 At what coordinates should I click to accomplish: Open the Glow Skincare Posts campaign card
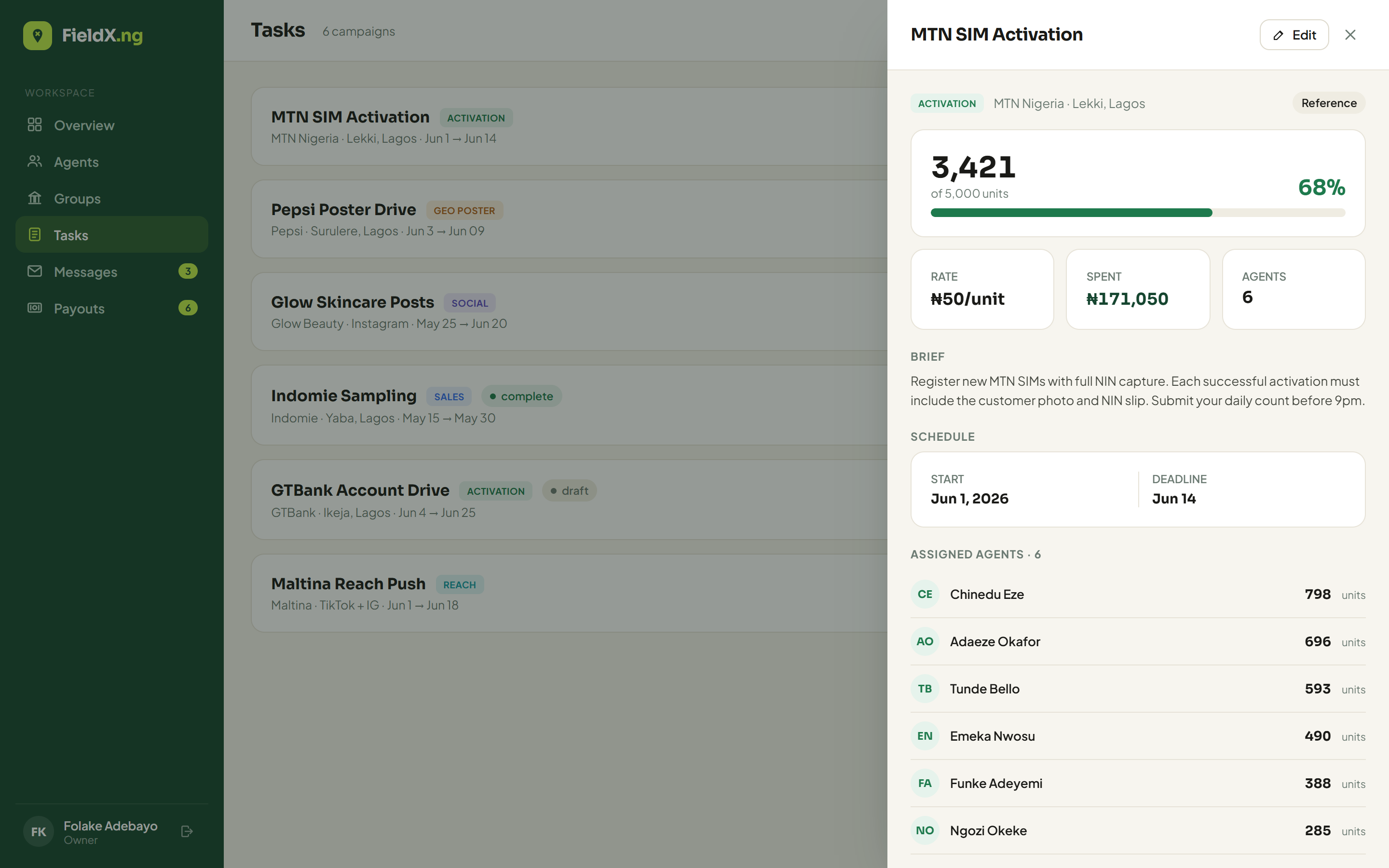(x=569, y=311)
